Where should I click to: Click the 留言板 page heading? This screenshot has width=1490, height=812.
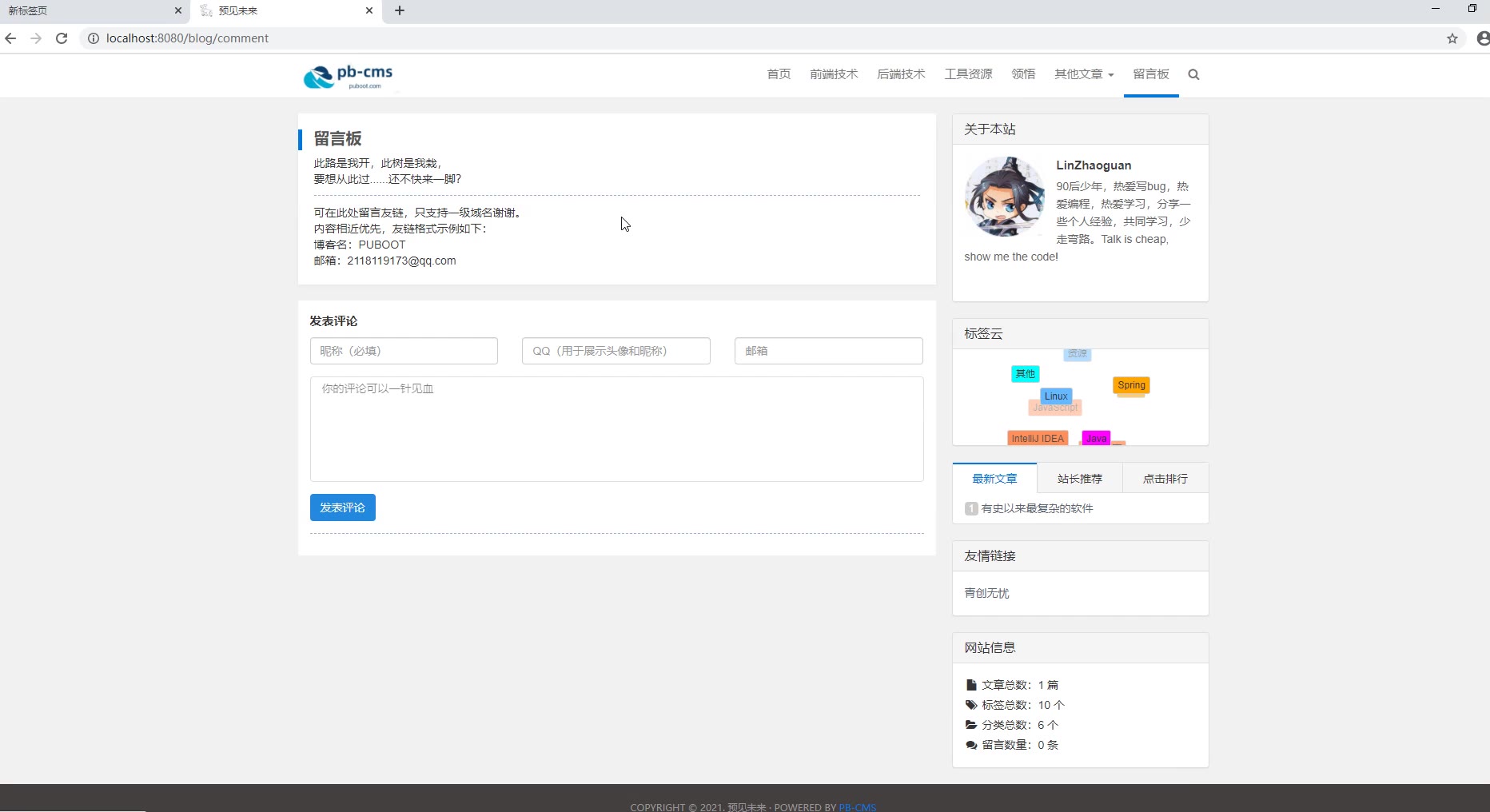click(337, 139)
